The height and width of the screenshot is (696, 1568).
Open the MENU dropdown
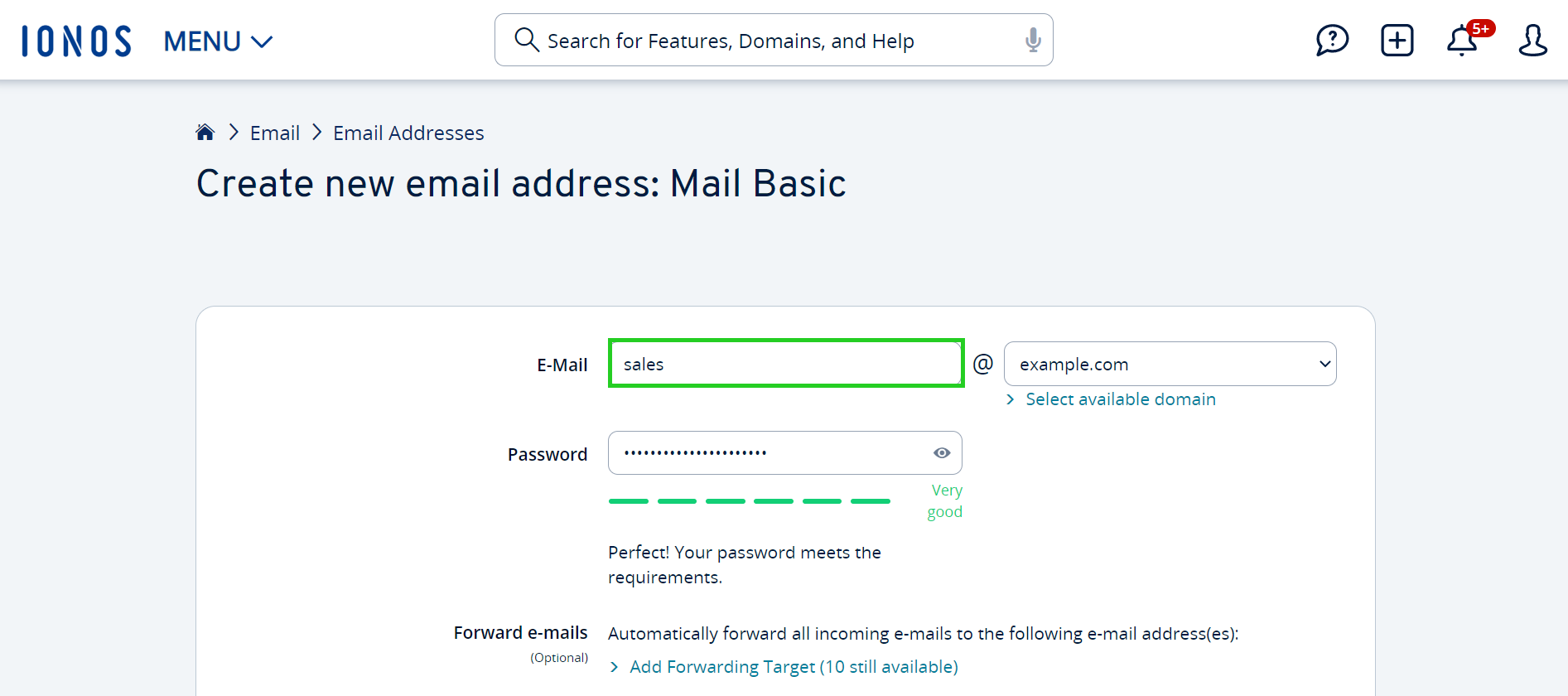tap(218, 41)
